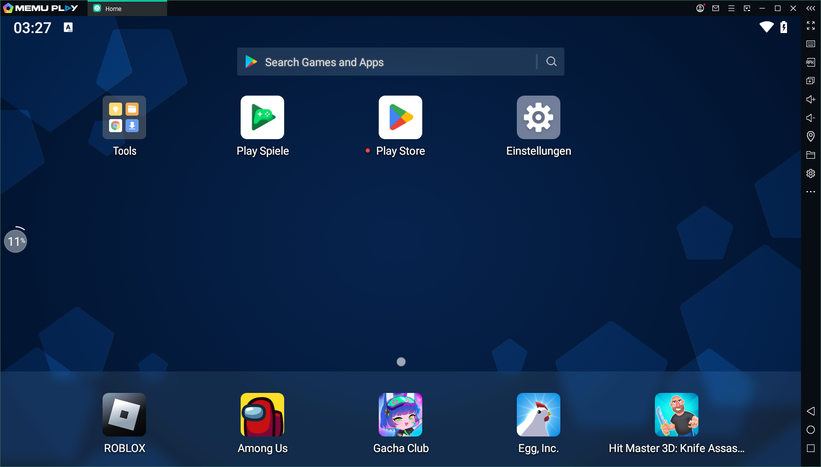Toggle fullscreen mode in sidebar
The width and height of the screenshot is (821, 467).
click(x=810, y=26)
